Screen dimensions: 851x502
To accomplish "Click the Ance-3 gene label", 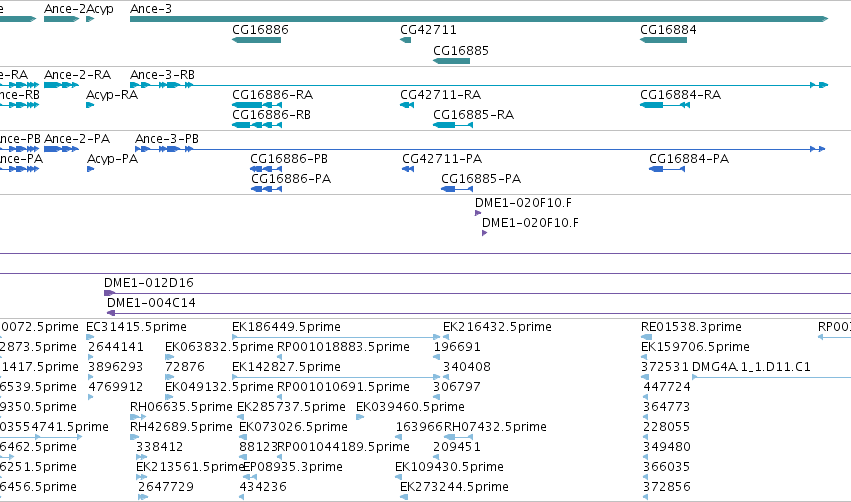I will point(151,9).
